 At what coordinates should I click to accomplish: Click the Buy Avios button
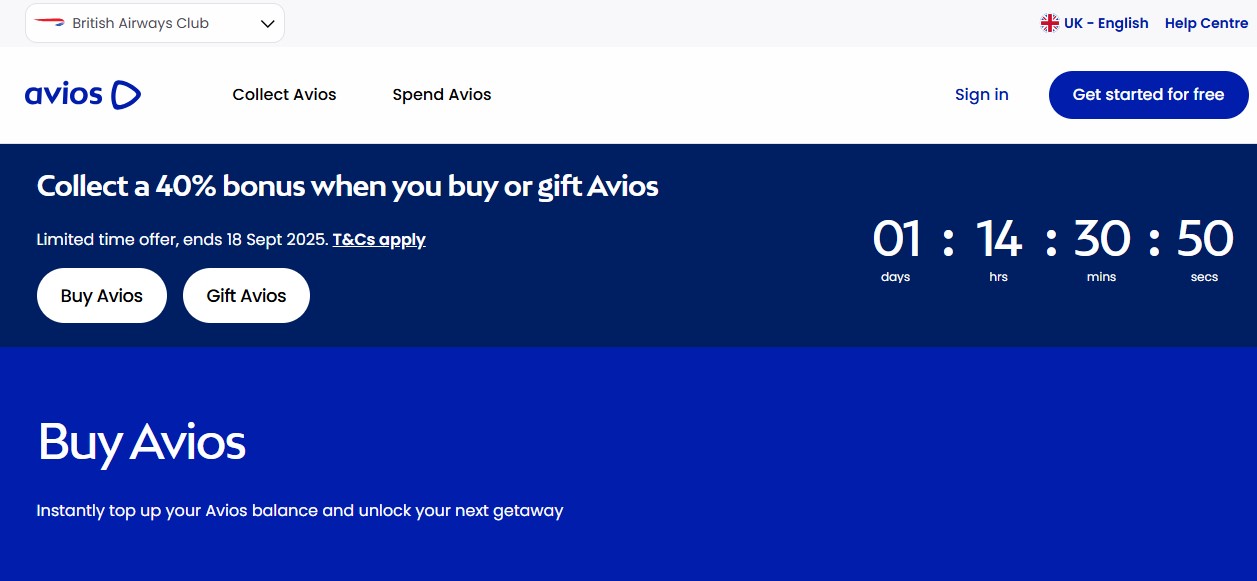click(x=101, y=295)
